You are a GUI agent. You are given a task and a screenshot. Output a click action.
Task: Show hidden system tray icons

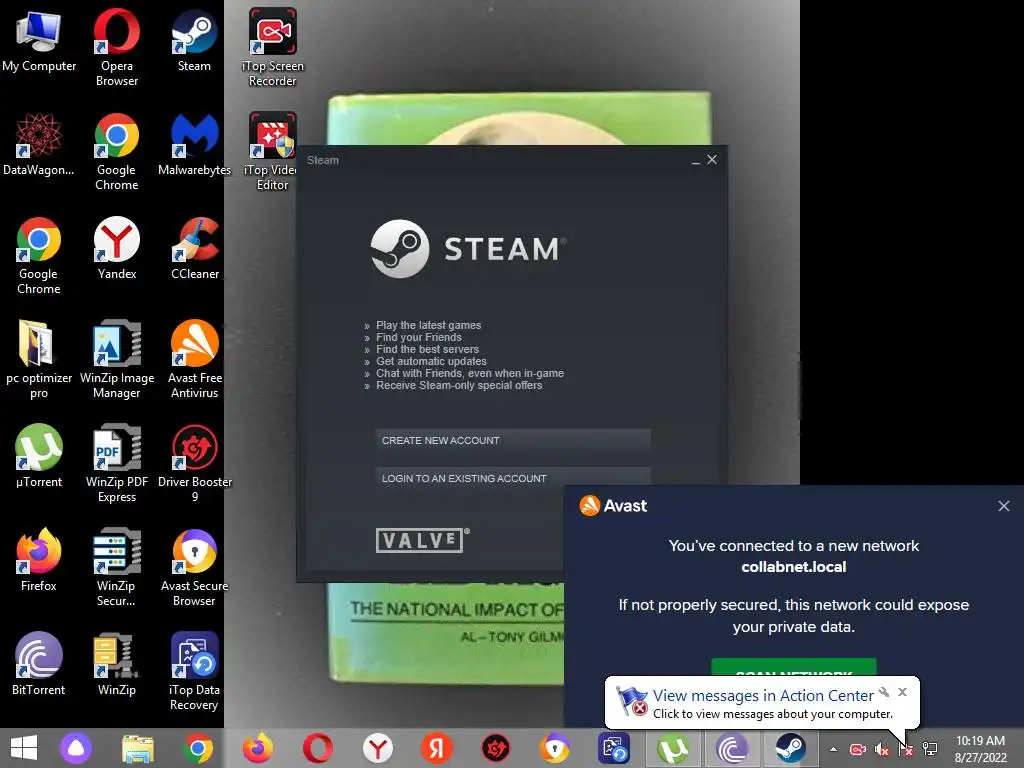[833, 749]
